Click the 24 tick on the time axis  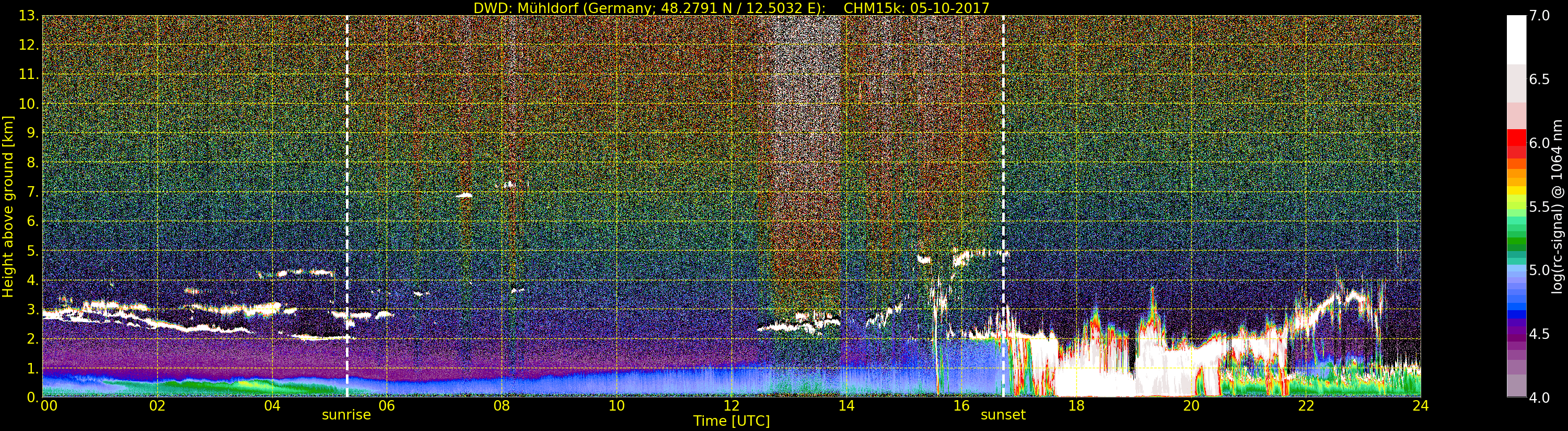(1420, 406)
